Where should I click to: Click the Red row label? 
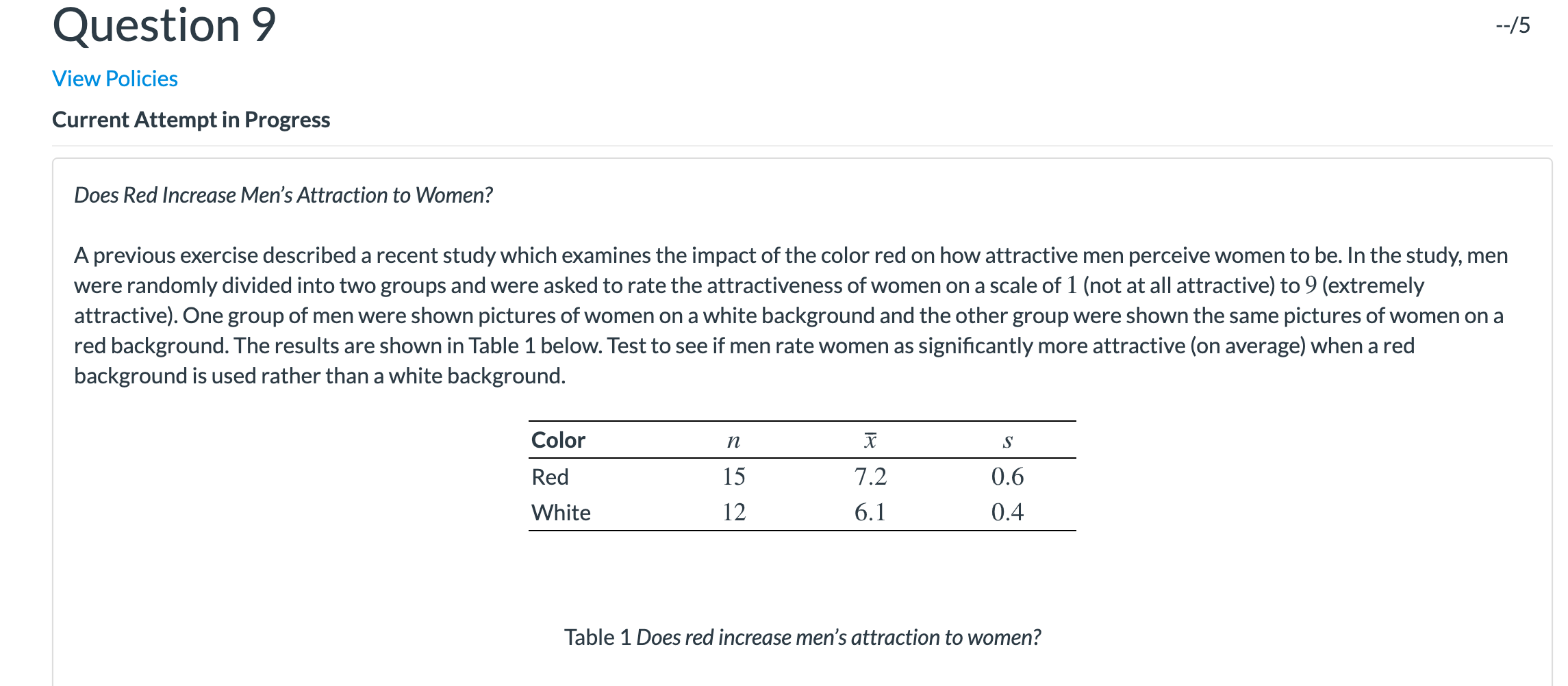[x=550, y=477]
